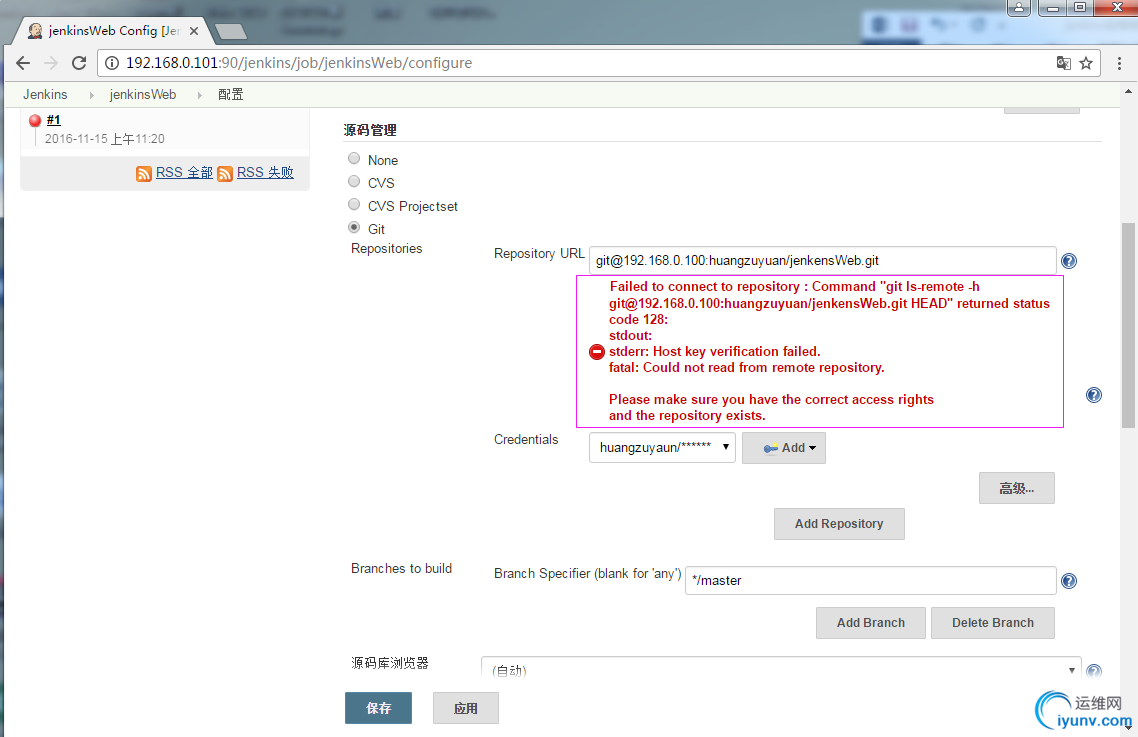Go to Jenkins in breadcrumb
Viewport: 1138px width, 737px height.
tap(45, 94)
